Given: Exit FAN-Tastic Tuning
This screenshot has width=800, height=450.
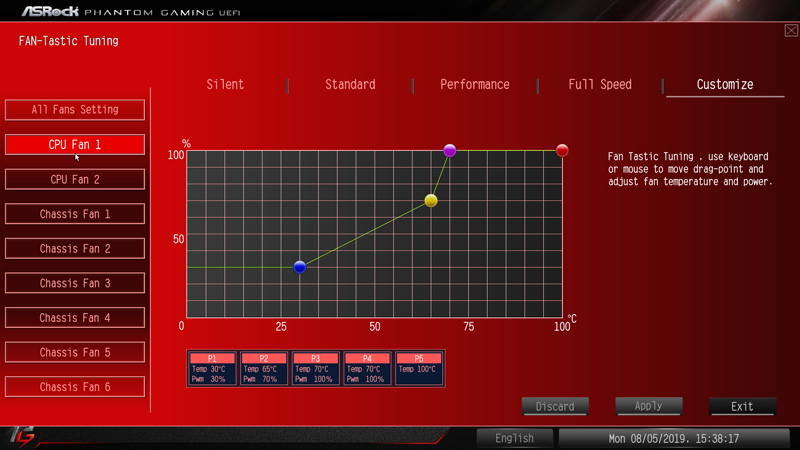Looking at the screenshot, I should pyautogui.click(x=742, y=407).
